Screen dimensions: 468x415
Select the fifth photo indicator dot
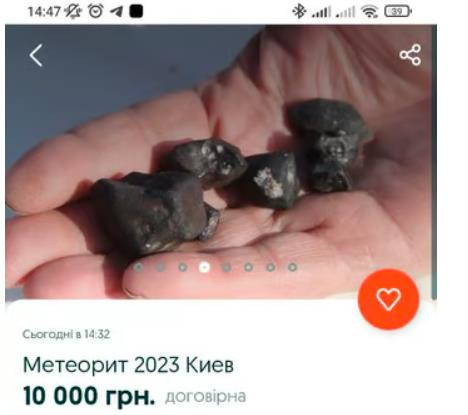226,267
